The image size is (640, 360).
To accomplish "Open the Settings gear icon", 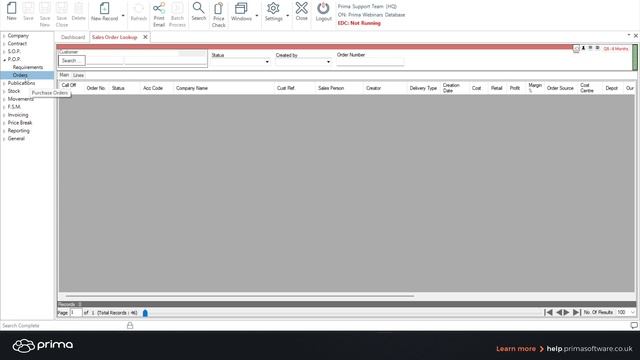I will 273,8.
